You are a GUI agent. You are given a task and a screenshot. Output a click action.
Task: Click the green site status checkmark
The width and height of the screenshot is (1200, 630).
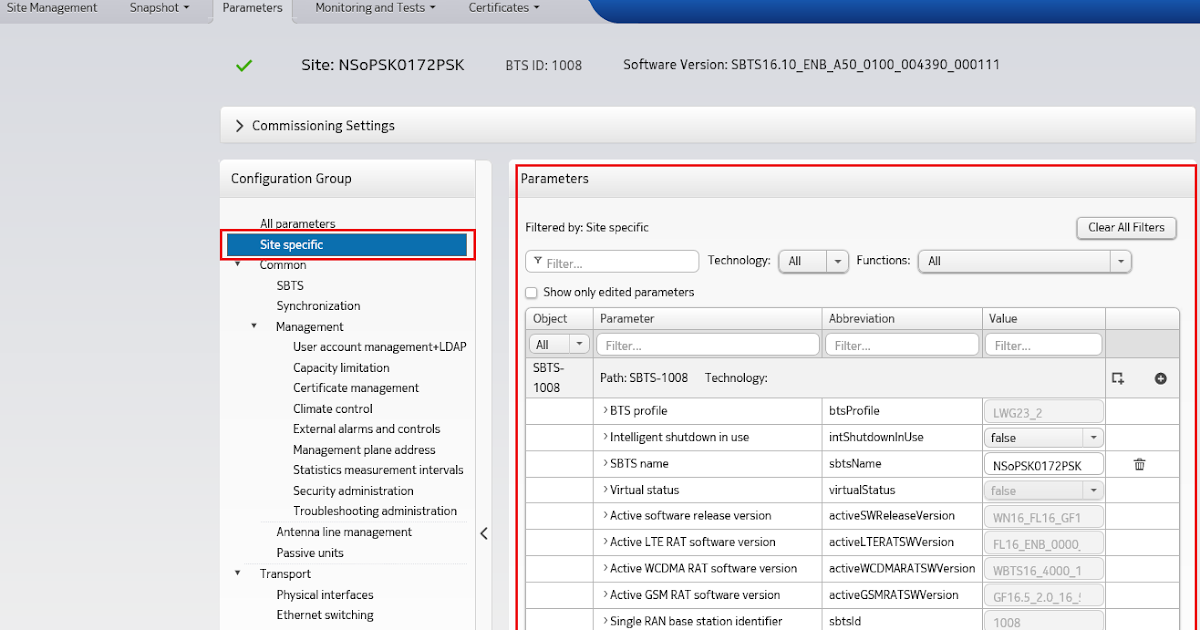[243, 65]
